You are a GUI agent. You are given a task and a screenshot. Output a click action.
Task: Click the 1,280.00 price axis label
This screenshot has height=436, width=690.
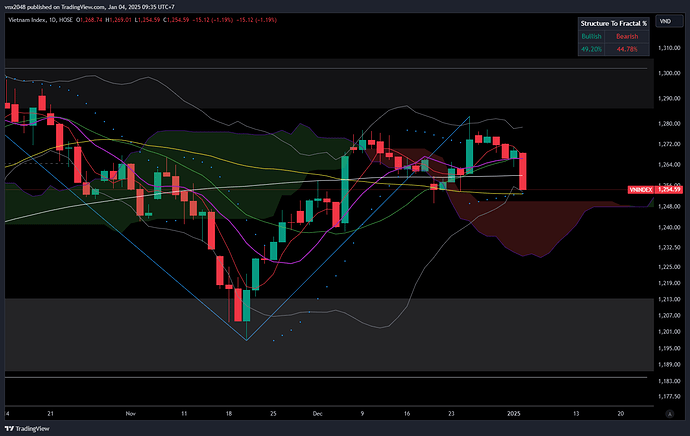click(x=669, y=124)
